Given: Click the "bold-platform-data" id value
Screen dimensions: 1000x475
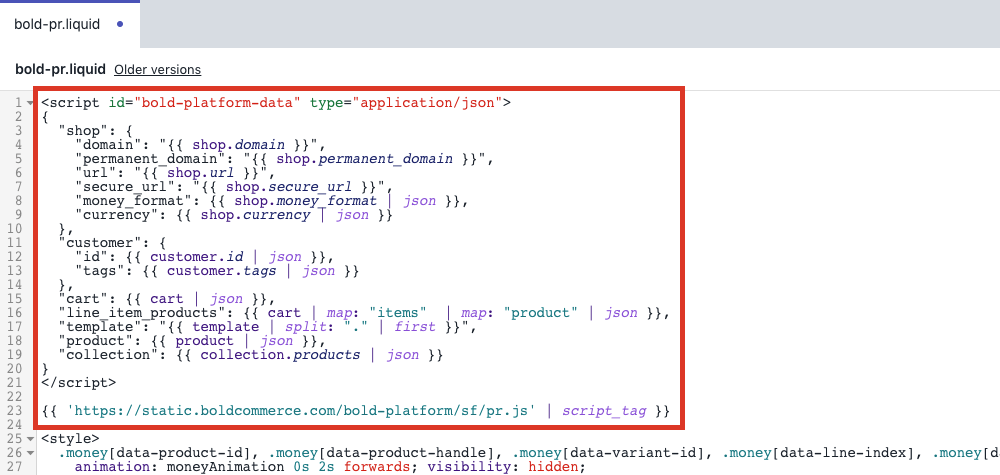Looking at the screenshot, I should point(217,103).
